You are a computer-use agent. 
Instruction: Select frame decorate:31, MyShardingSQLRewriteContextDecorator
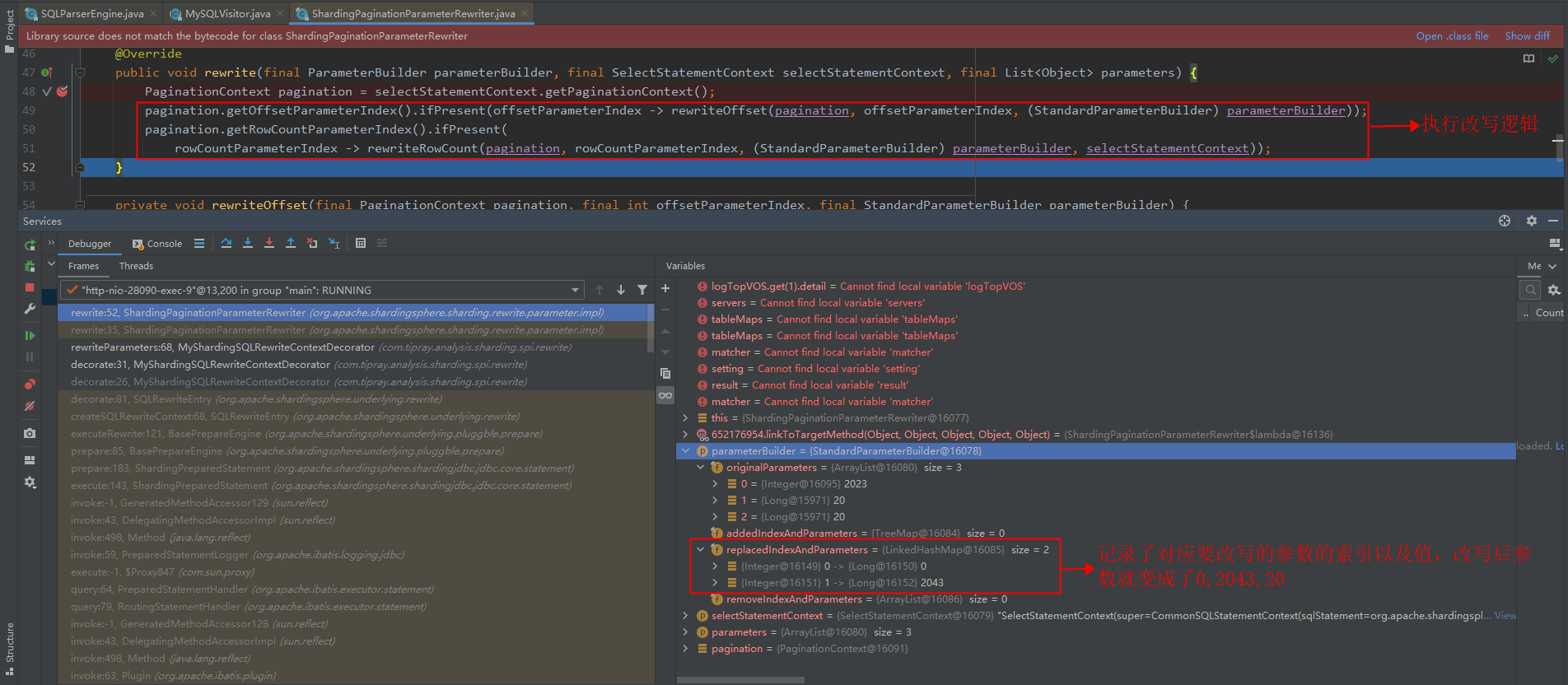298,365
